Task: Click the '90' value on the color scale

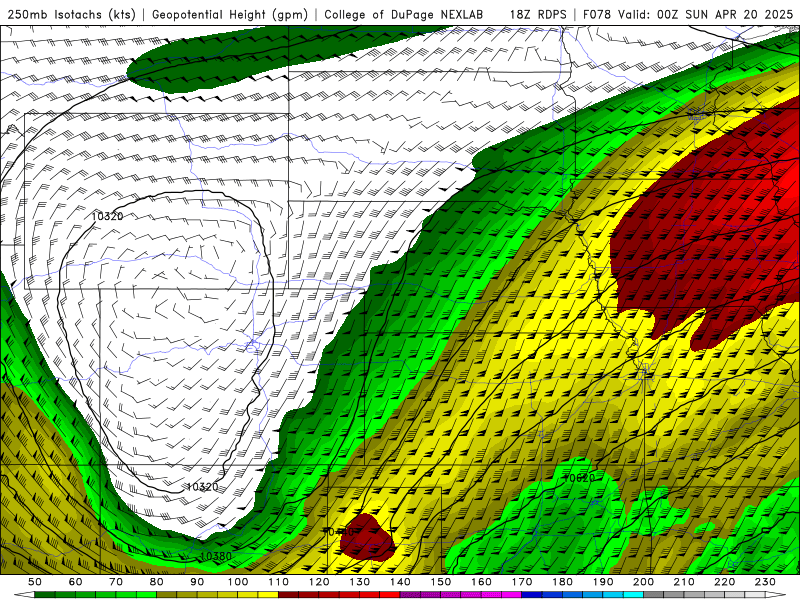Action: 197,582
